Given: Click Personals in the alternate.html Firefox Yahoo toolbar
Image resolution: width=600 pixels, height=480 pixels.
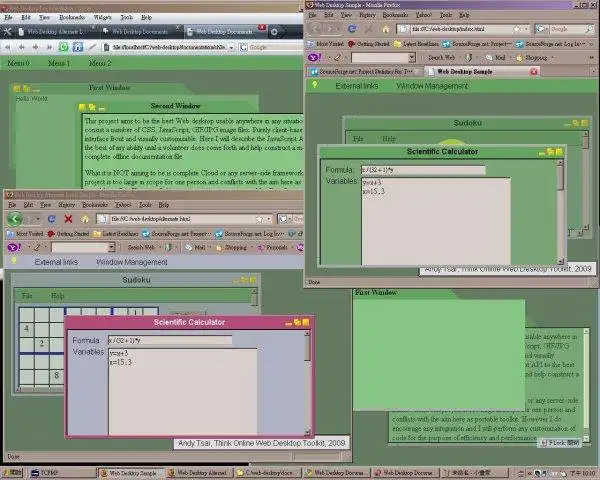Looking at the screenshot, I should tap(272, 248).
